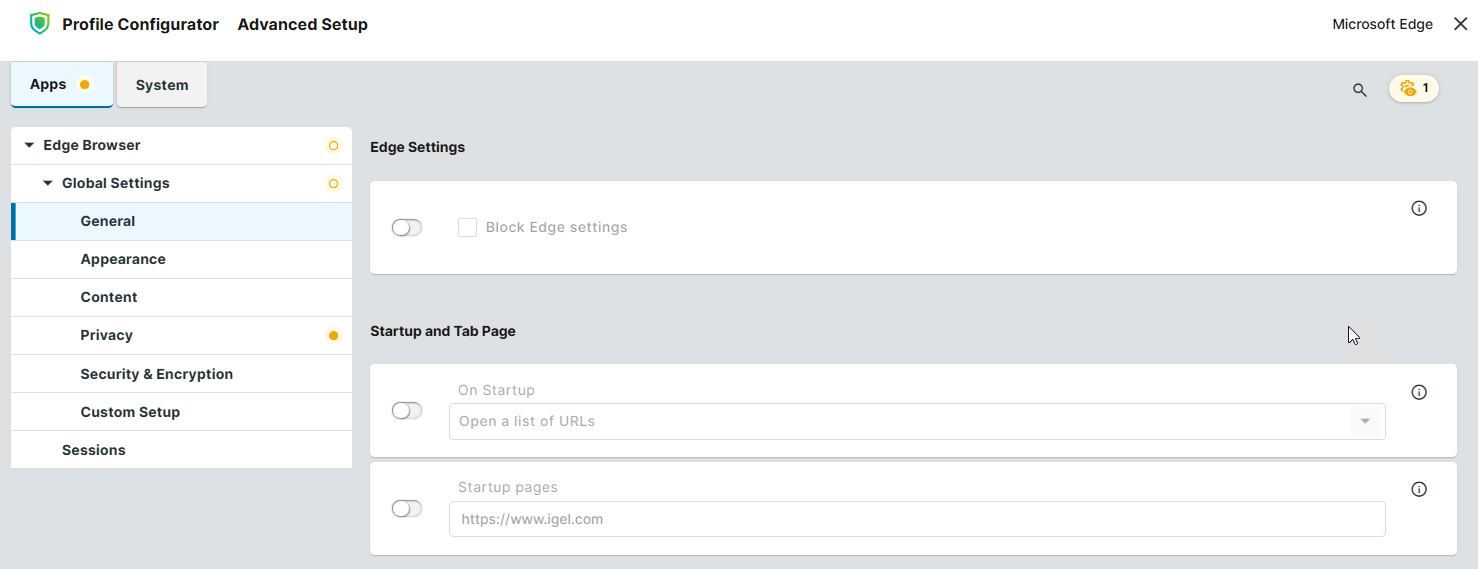Open the search magnifier icon

pyautogui.click(x=1359, y=90)
